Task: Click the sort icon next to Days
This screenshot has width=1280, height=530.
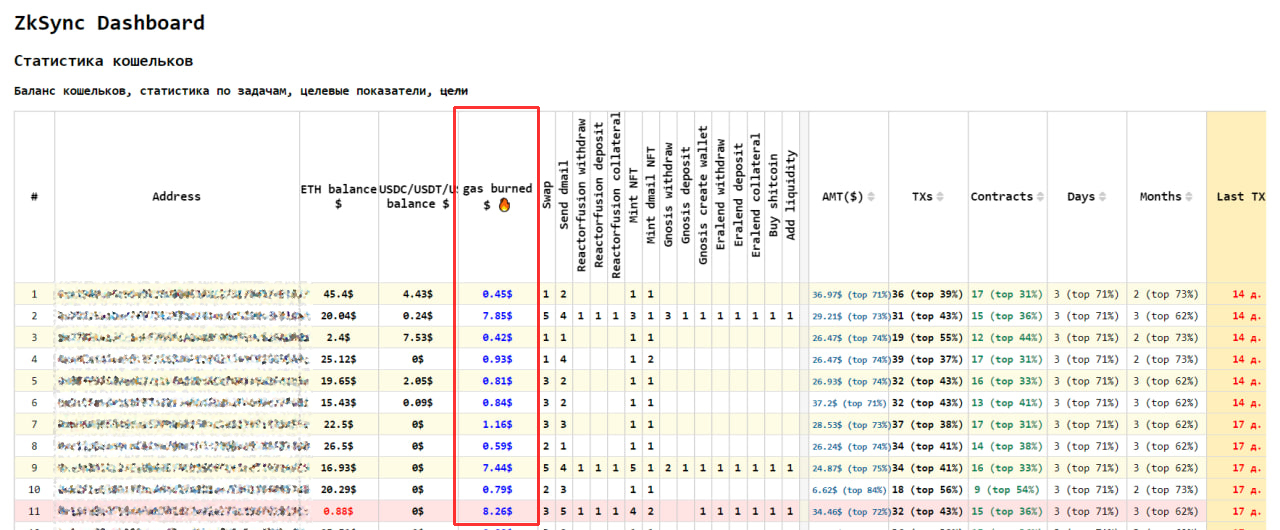Action: click(x=1104, y=197)
